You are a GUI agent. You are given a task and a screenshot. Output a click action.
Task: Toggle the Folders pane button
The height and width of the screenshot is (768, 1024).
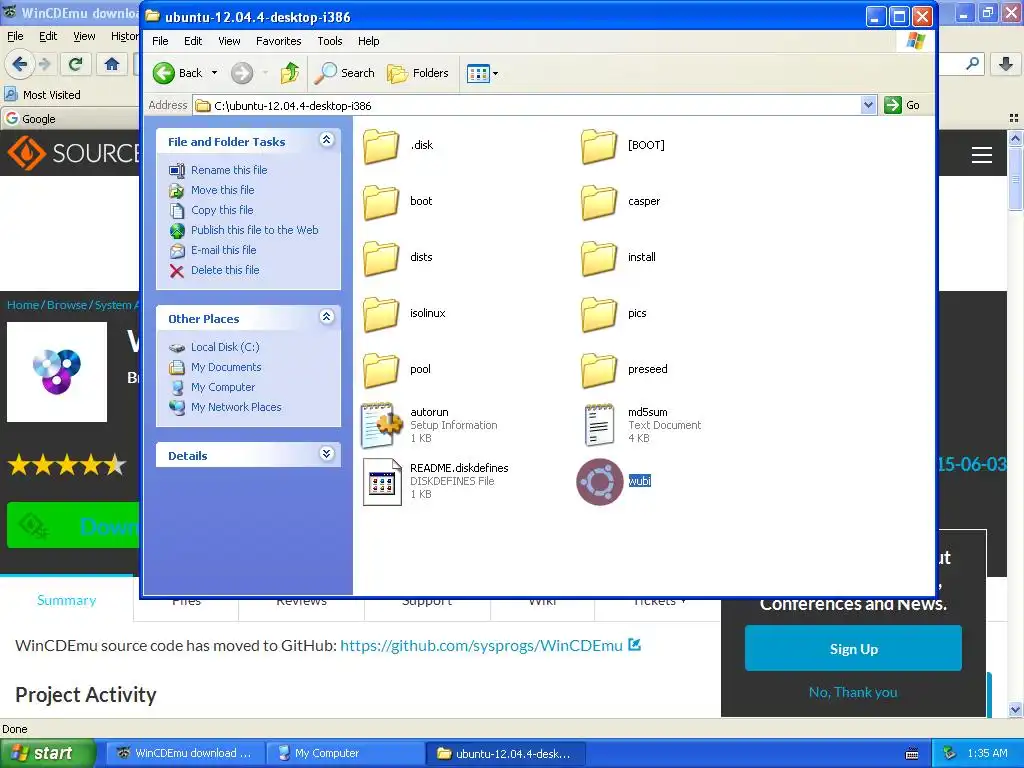(418, 73)
